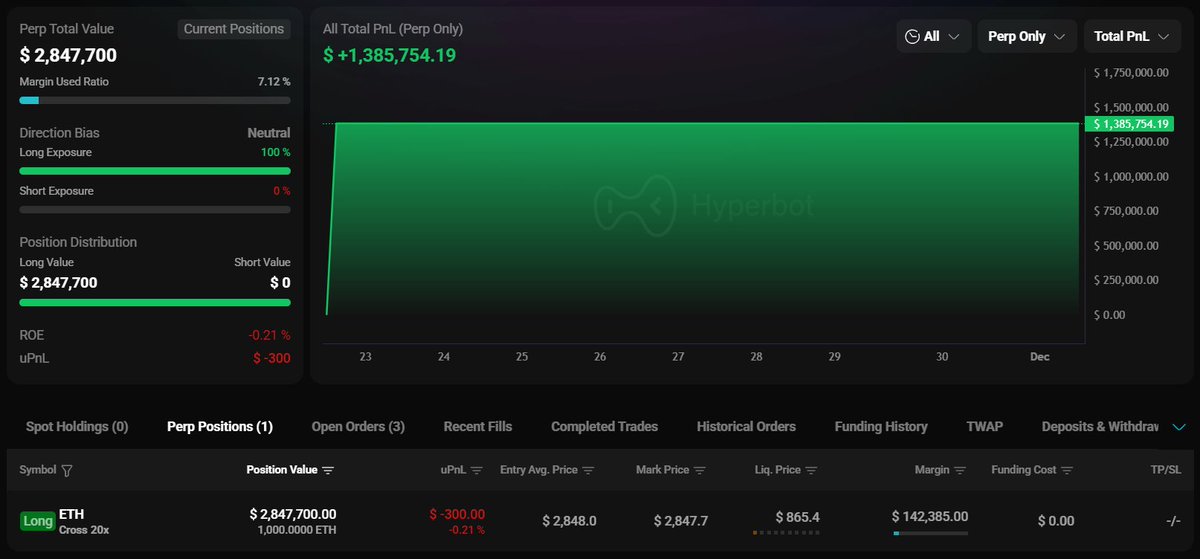The height and width of the screenshot is (559, 1200).
Task: Expand more tabs with the blue chevron
Action: 1179,427
